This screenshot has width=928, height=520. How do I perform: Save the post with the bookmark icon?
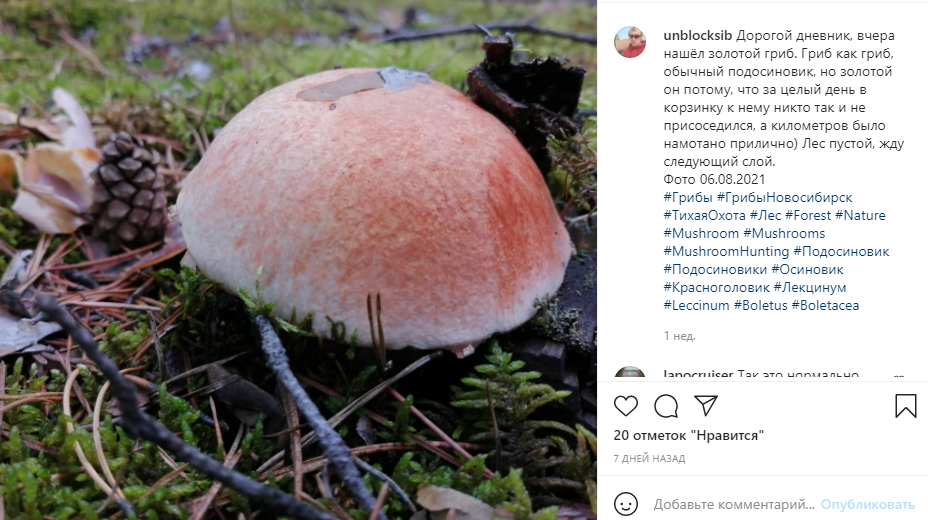906,406
